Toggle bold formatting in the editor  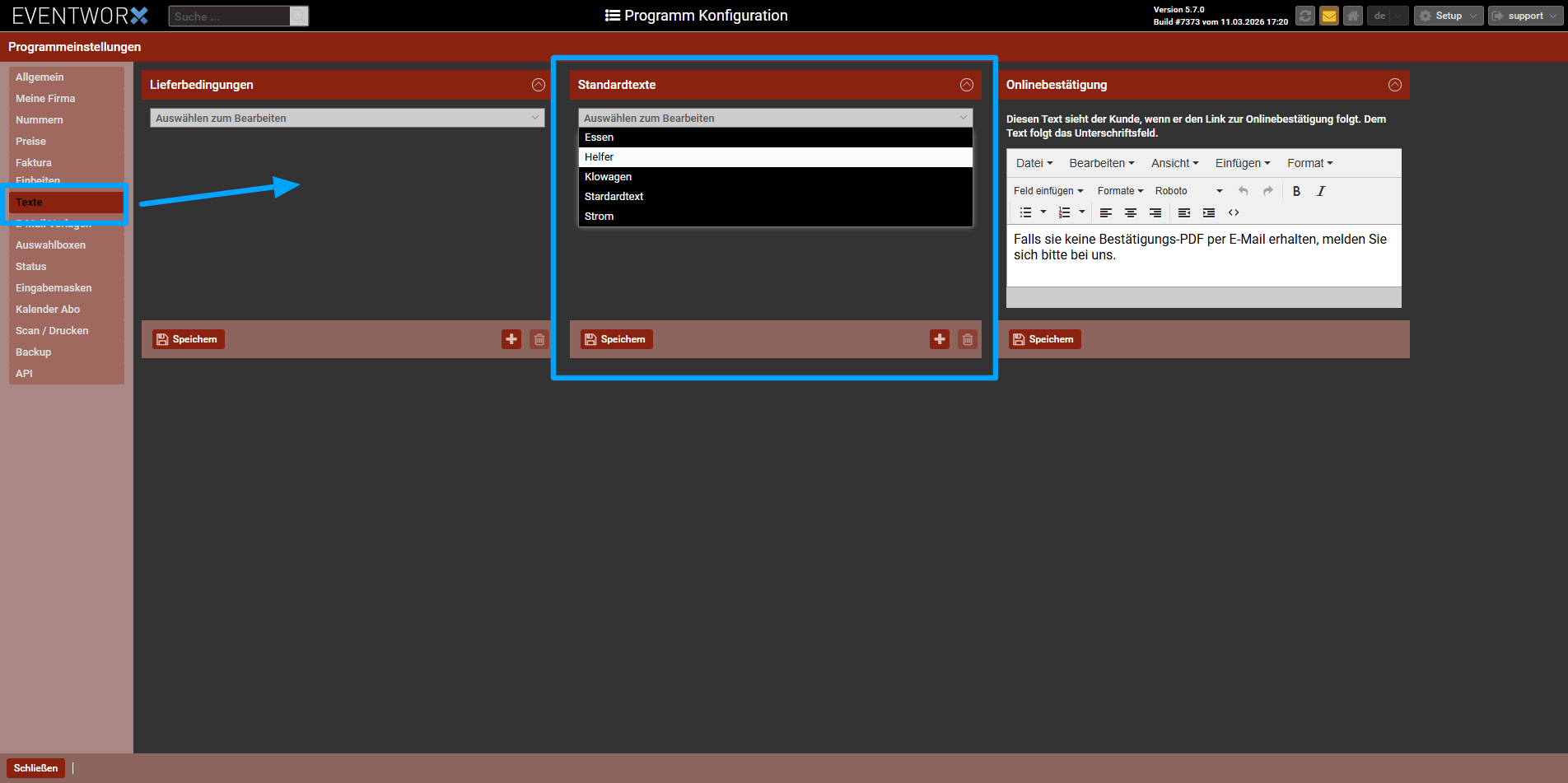(x=1296, y=191)
